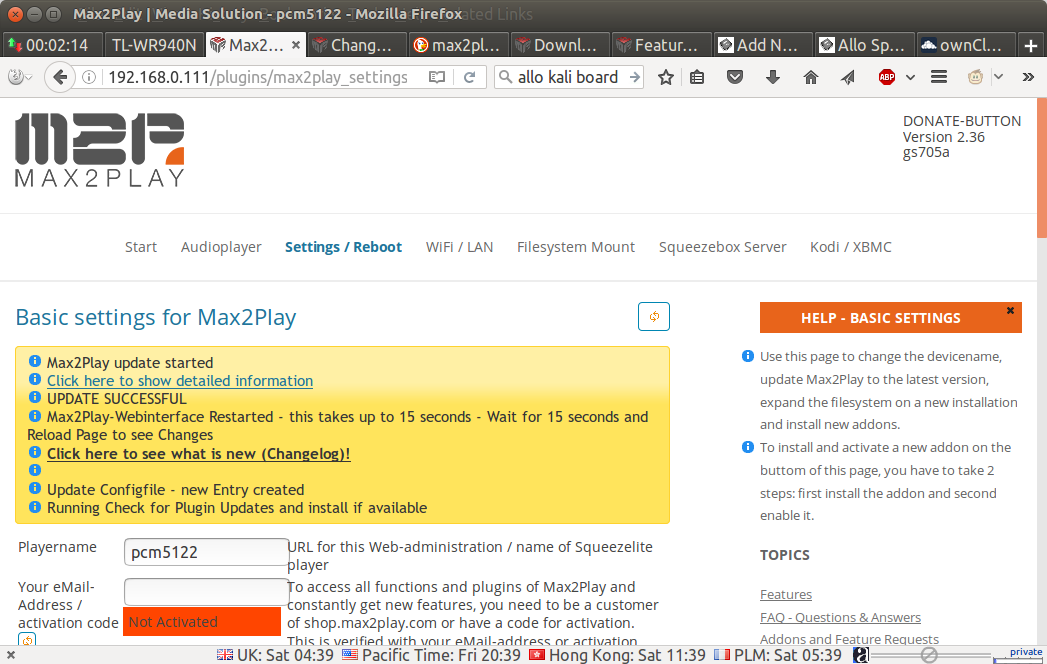The width and height of the screenshot is (1047, 664).
Task: Open the monkey extension dropdown arrow
Action: (998, 77)
